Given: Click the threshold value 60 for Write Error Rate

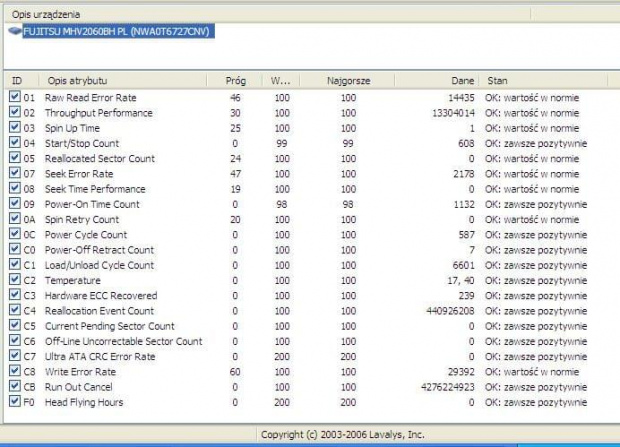Looking at the screenshot, I should (235, 372).
